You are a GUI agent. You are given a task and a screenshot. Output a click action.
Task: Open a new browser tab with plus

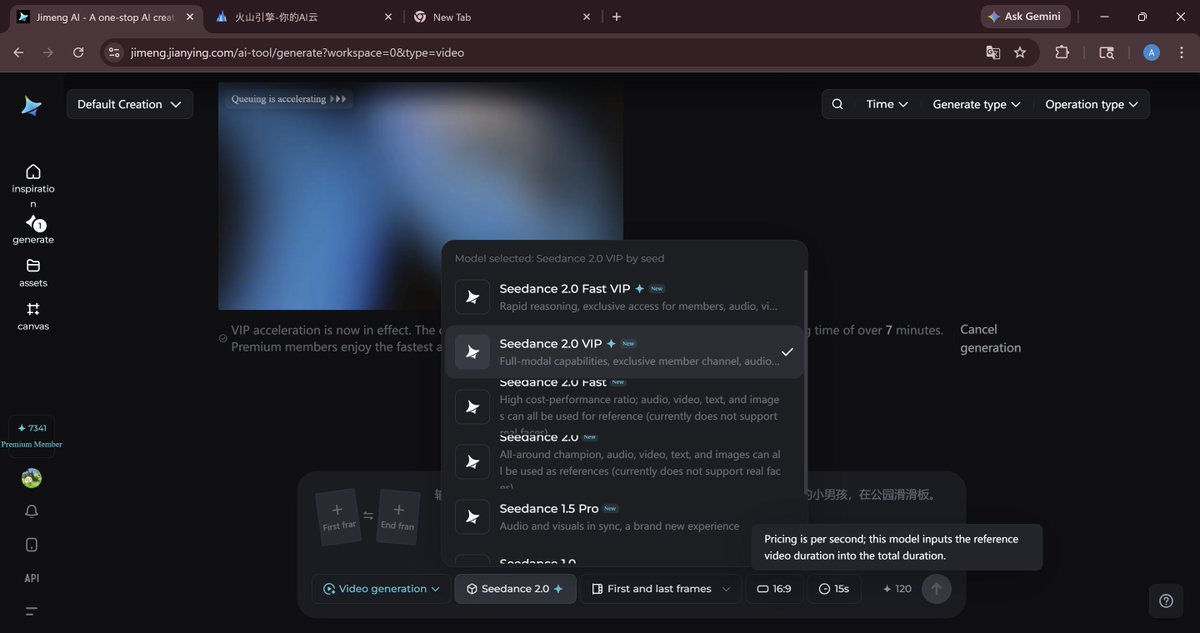pyautogui.click(x=616, y=17)
